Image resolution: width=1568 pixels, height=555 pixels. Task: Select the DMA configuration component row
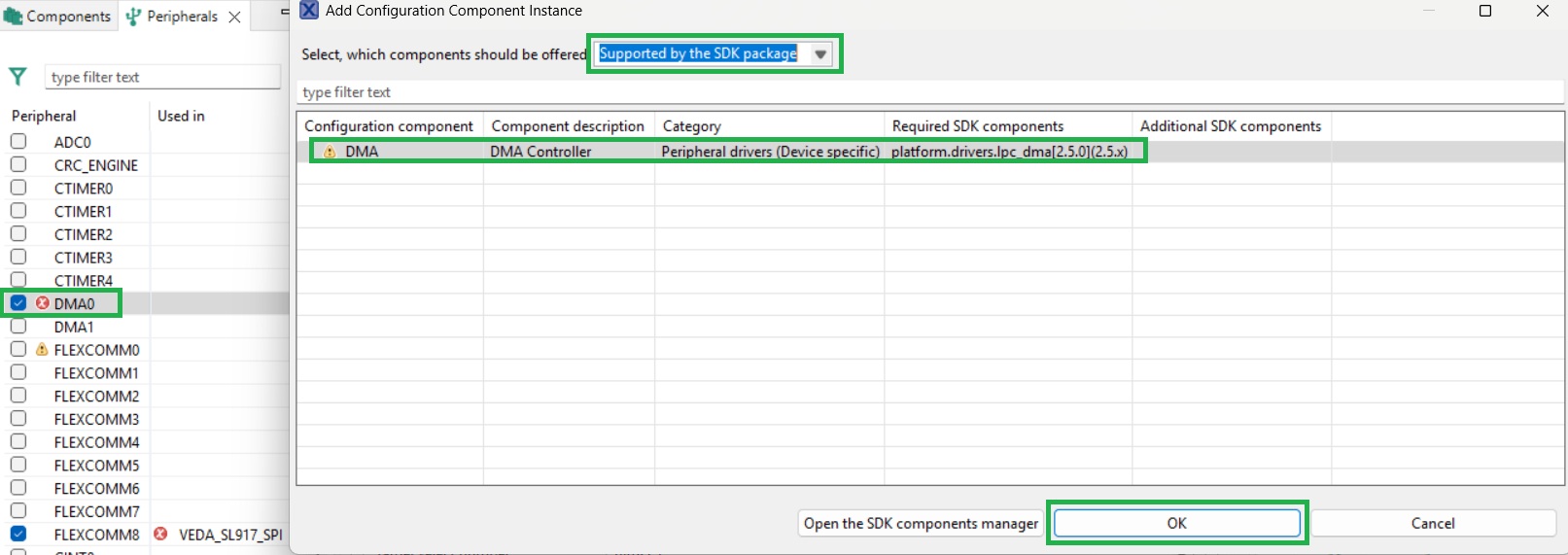pos(930,152)
